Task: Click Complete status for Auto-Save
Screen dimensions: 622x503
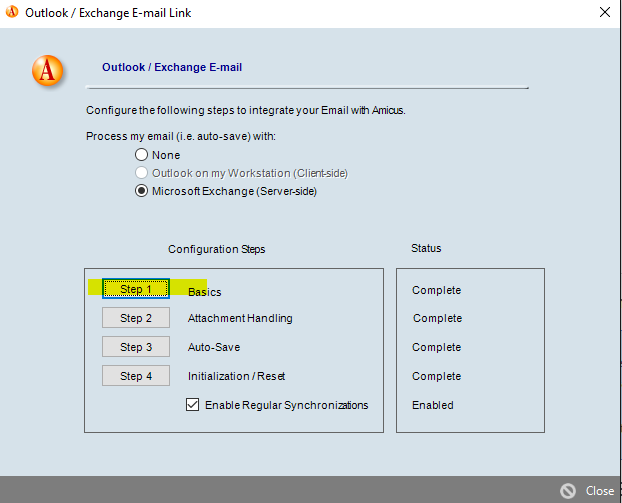Action: pyautogui.click(x=436, y=347)
